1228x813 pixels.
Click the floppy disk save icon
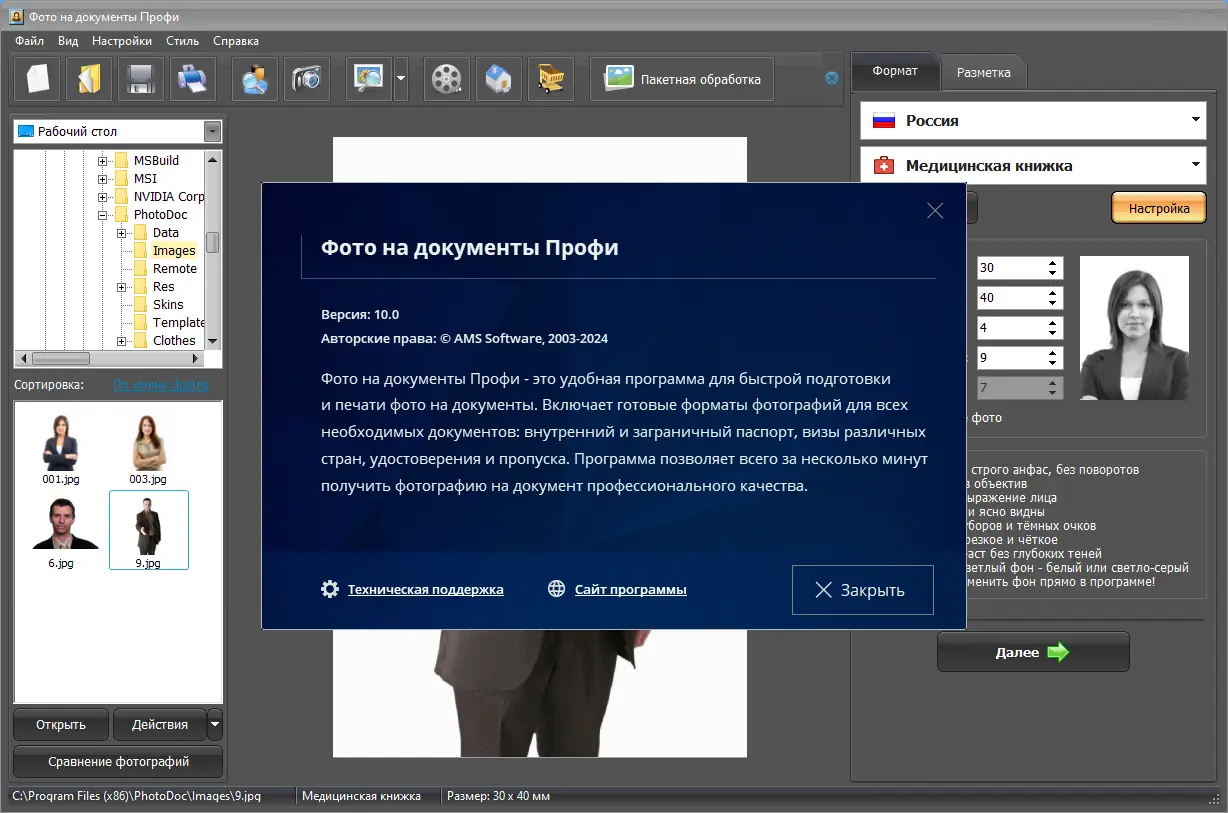coord(141,79)
